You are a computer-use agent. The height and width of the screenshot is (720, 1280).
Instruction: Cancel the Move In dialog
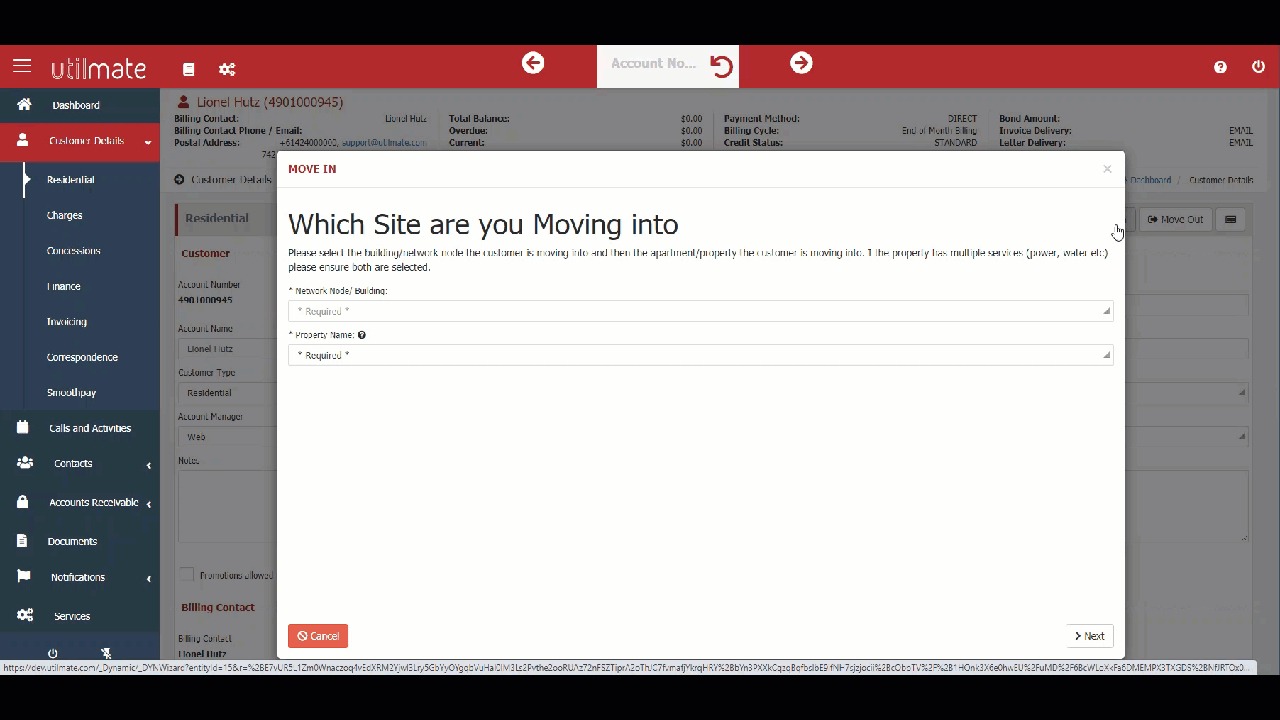click(x=317, y=636)
